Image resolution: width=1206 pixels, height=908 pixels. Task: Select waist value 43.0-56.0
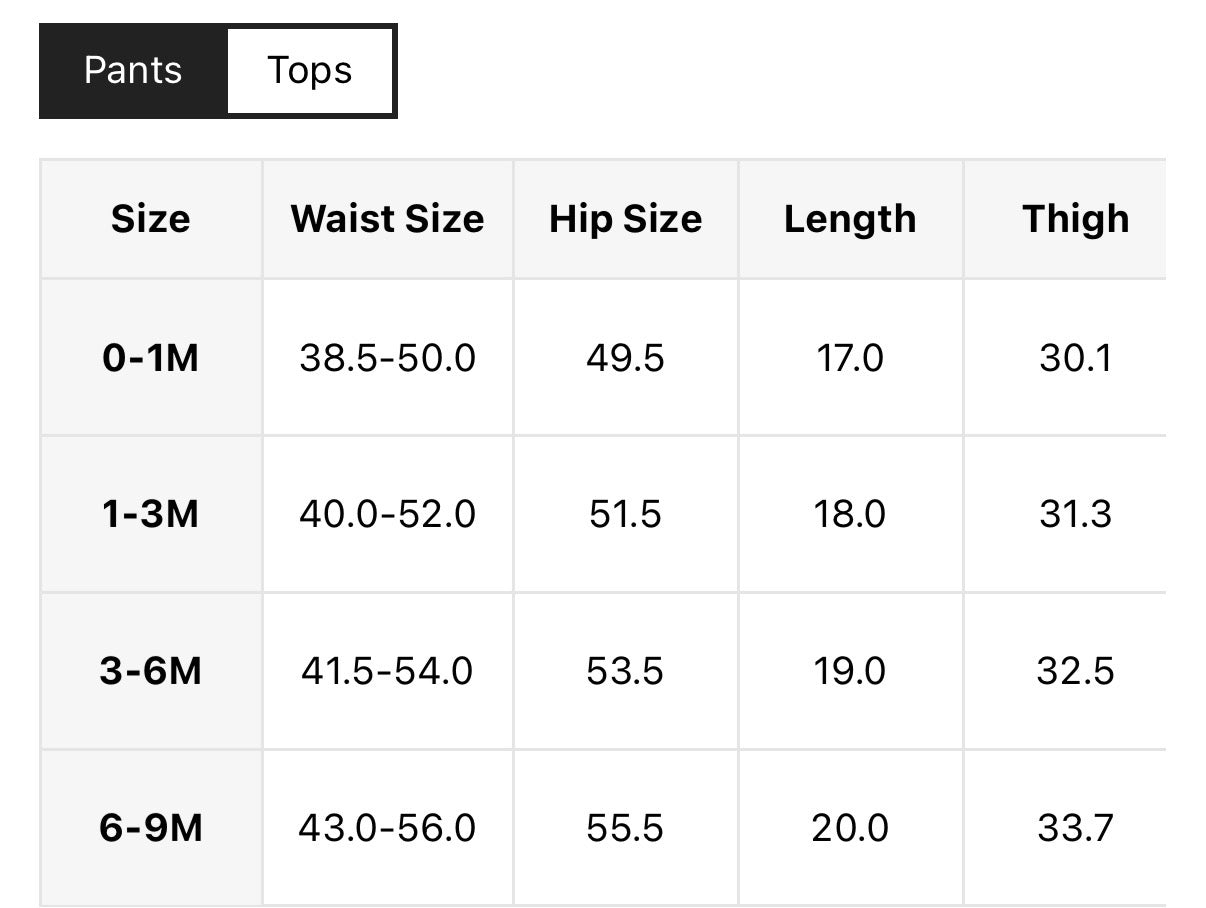click(x=387, y=828)
